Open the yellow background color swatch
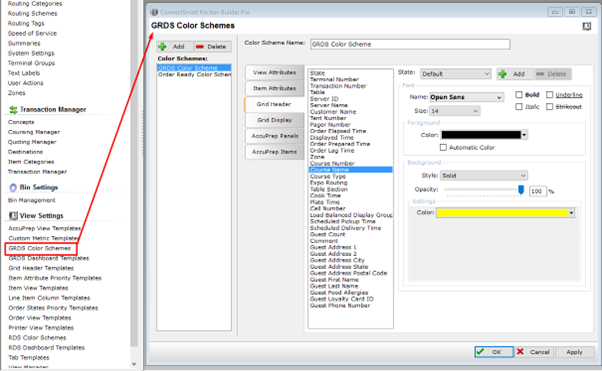602x371 pixels. [505, 213]
